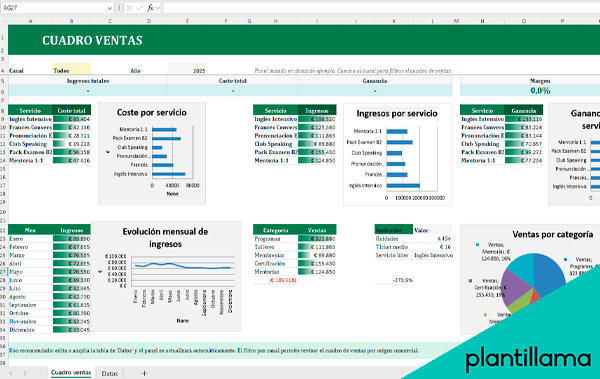Select the Diciembre month cell
This screenshot has height=379, width=600.
pos(30,330)
